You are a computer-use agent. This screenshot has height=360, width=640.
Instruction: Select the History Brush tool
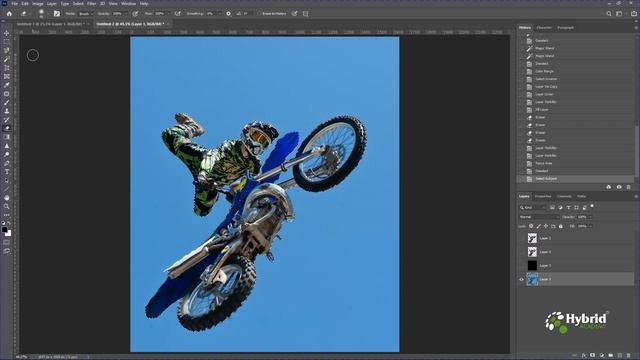(7, 120)
